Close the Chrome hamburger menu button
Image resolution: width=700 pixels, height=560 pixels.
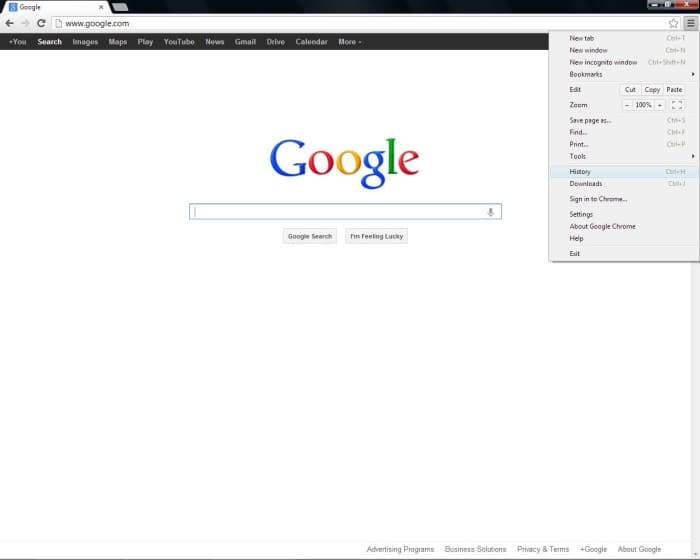(x=691, y=23)
